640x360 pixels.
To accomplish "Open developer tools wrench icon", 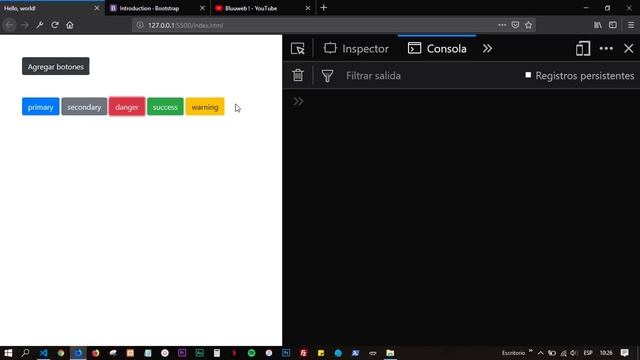I will click(40, 25).
